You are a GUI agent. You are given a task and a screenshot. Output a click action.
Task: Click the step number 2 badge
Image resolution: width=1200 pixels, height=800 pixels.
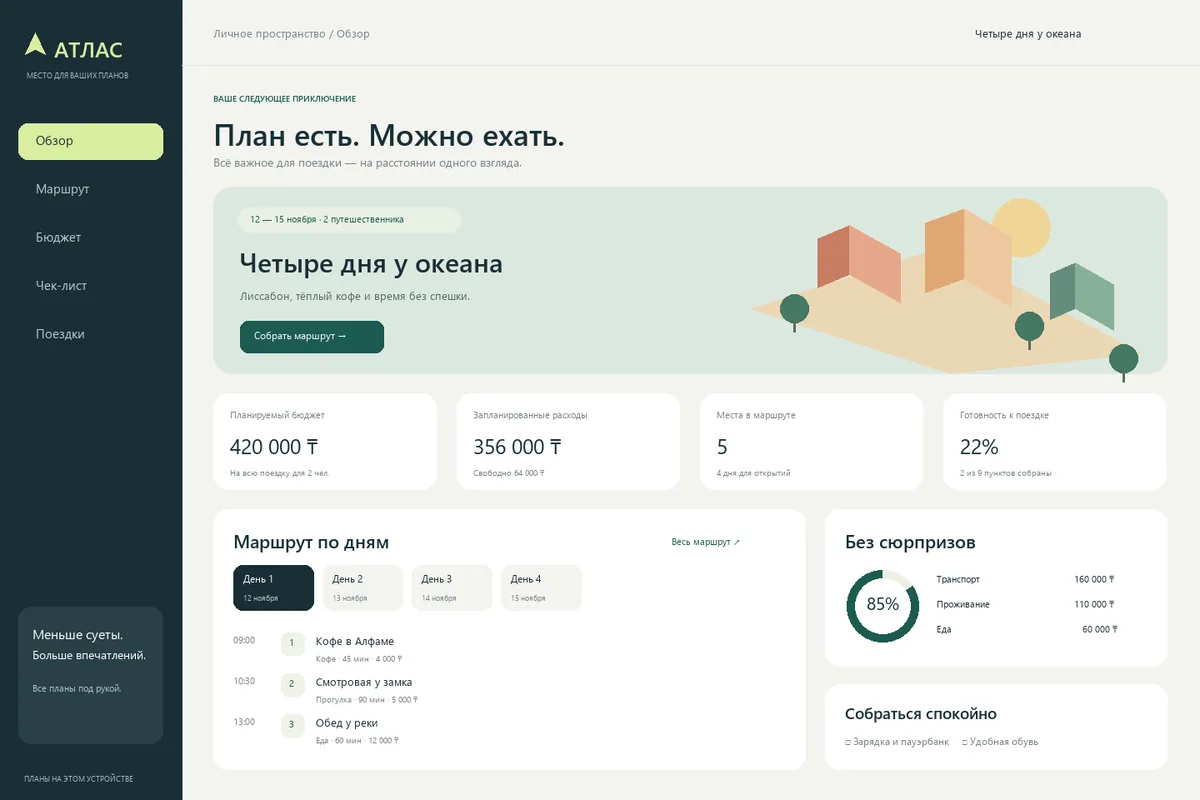(292, 684)
